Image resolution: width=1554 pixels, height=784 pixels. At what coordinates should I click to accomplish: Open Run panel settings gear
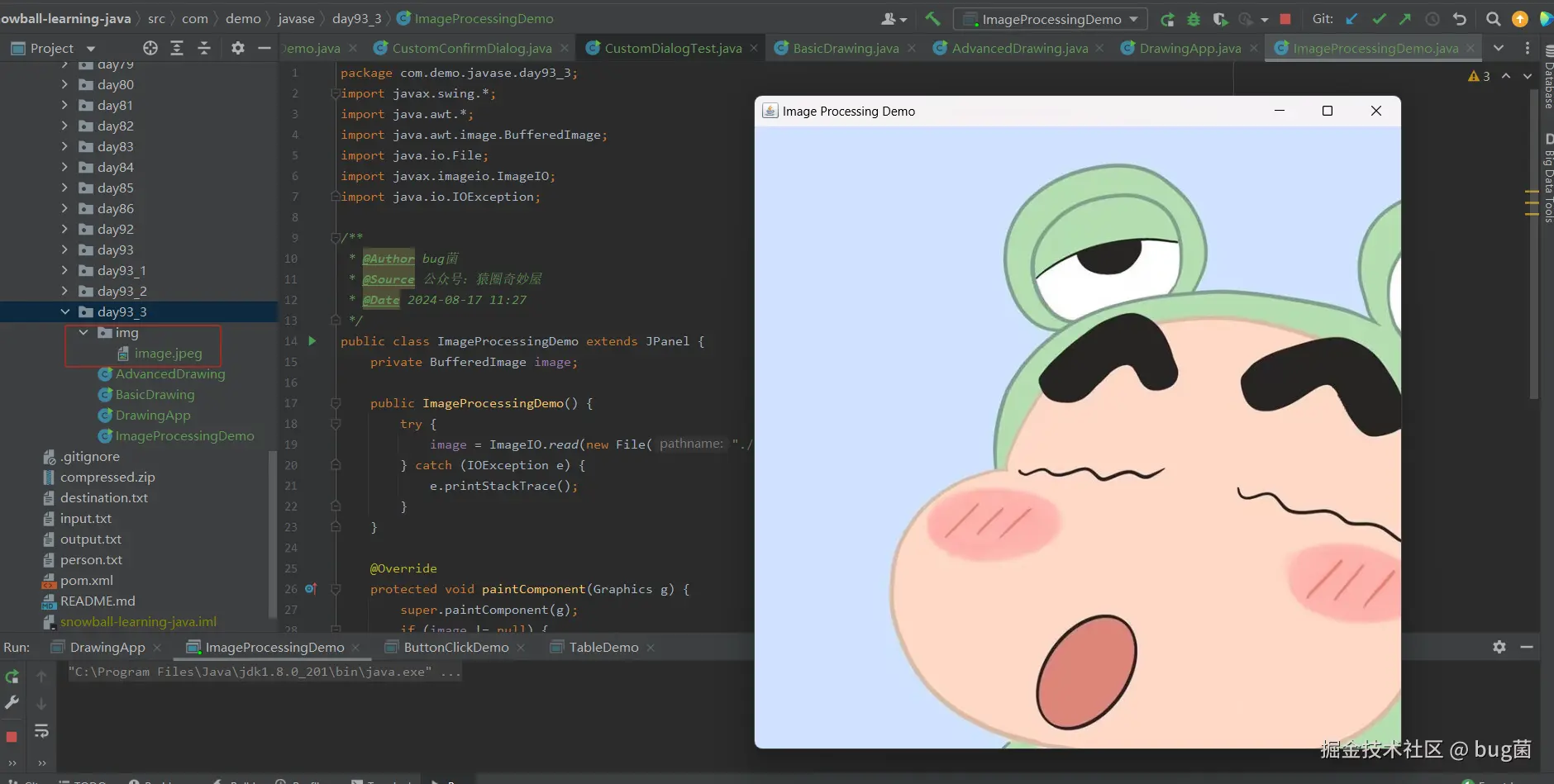tap(1499, 647)
